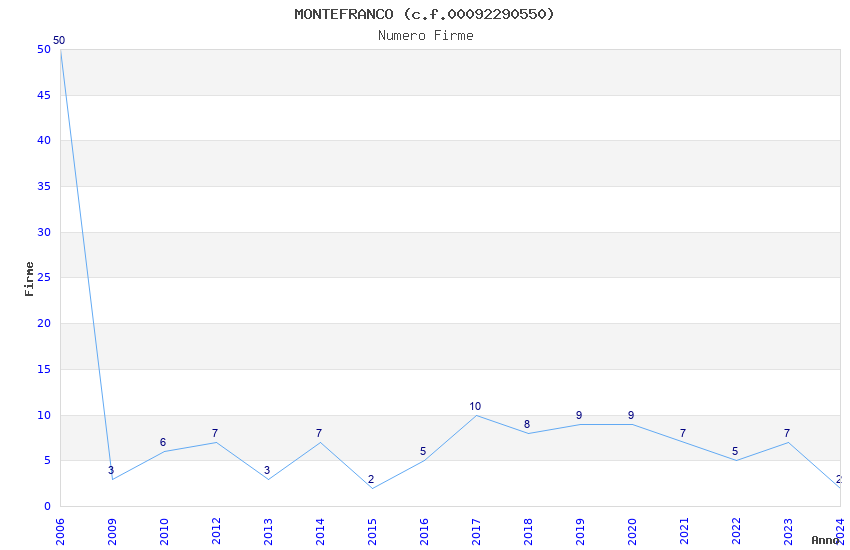Click the 2022 year label on x-axis
The image size is (850, 550).
tap(737, 532)
